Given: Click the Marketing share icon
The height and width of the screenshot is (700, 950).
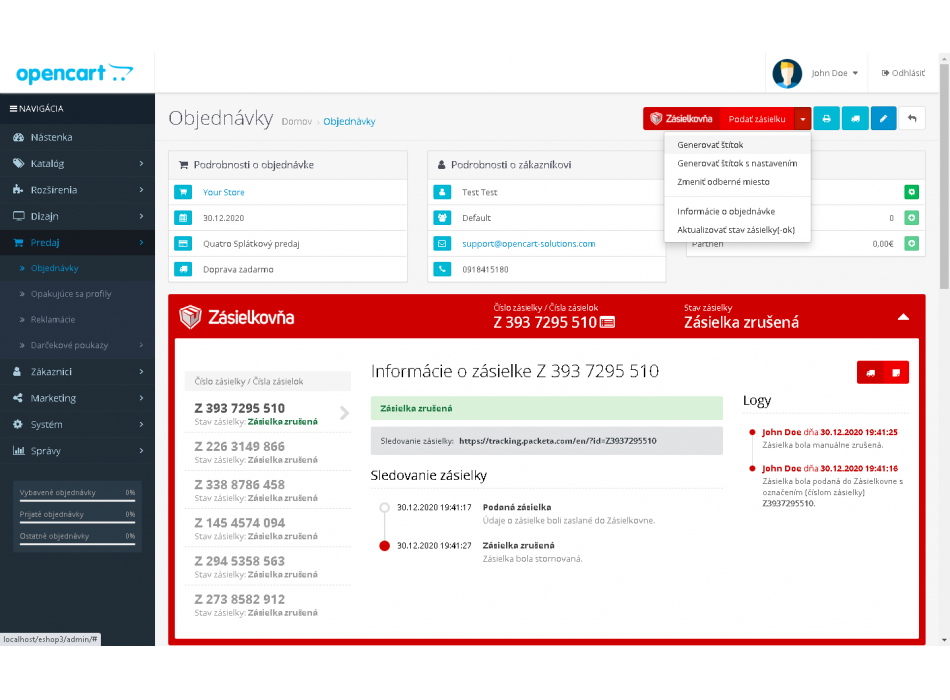Looking at the screenshot, I should tap(18, 398).
